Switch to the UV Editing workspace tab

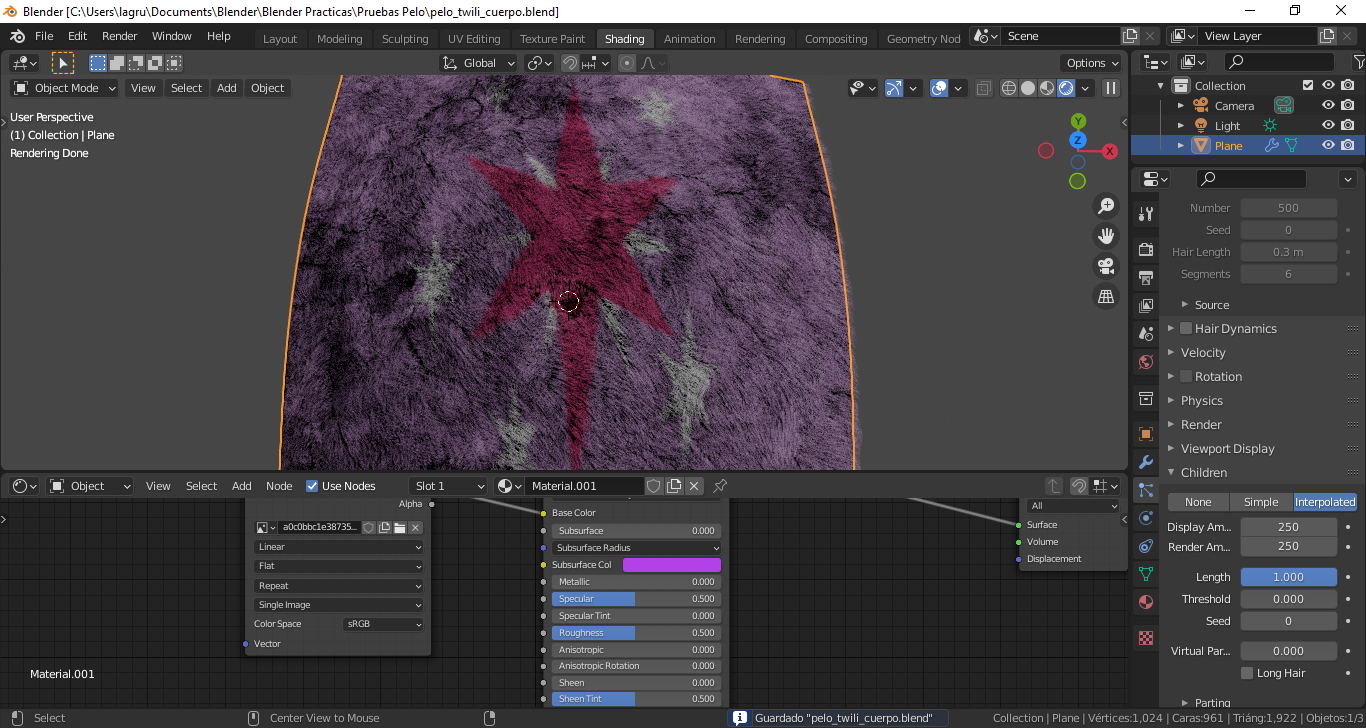474,39
